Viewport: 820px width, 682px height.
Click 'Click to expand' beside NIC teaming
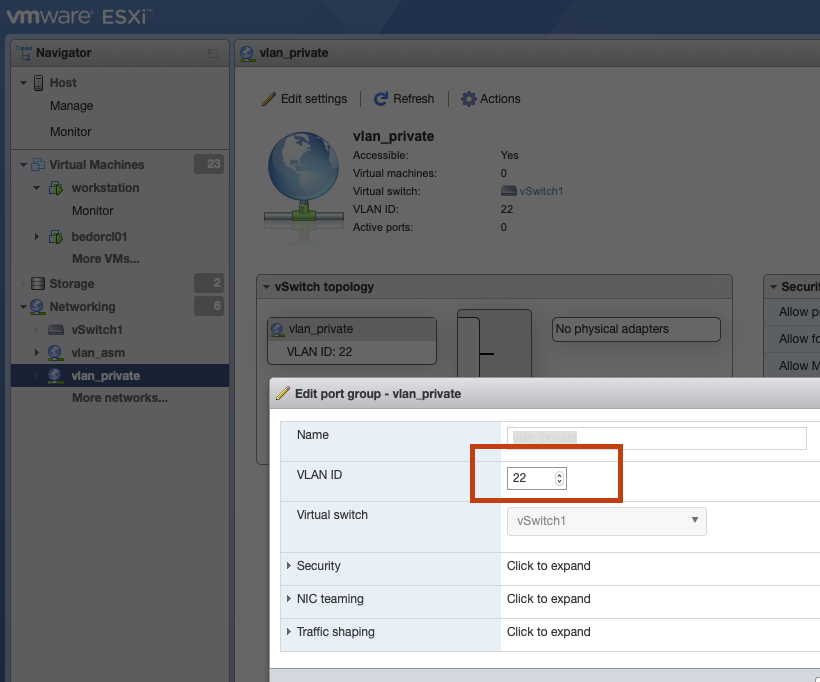549,599
